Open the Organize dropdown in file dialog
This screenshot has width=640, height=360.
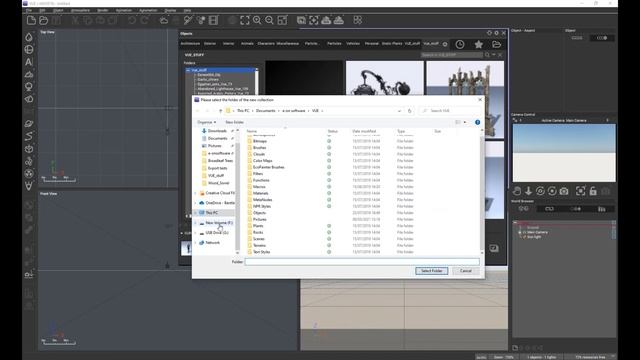click(207, 122)
